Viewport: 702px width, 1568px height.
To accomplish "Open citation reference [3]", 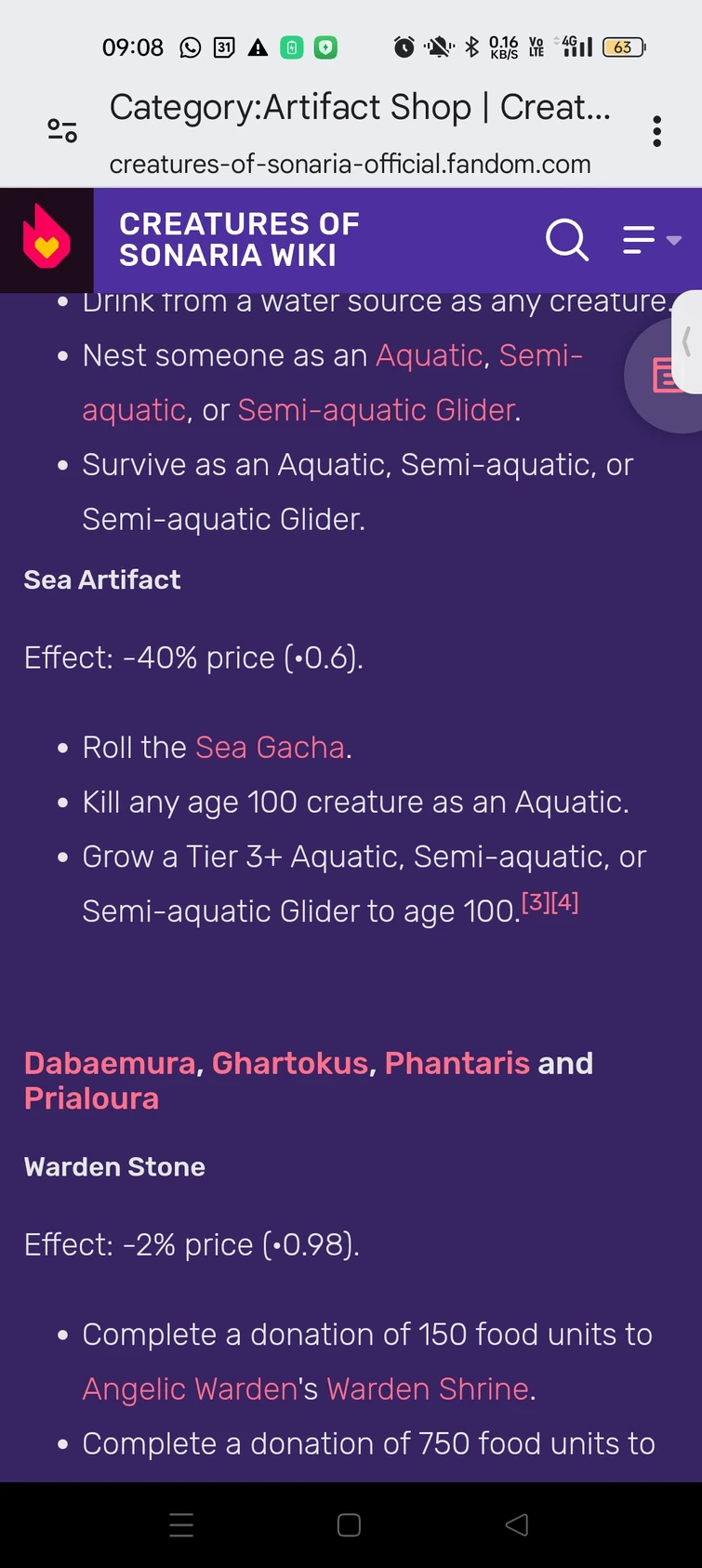I will pos(536,902).
